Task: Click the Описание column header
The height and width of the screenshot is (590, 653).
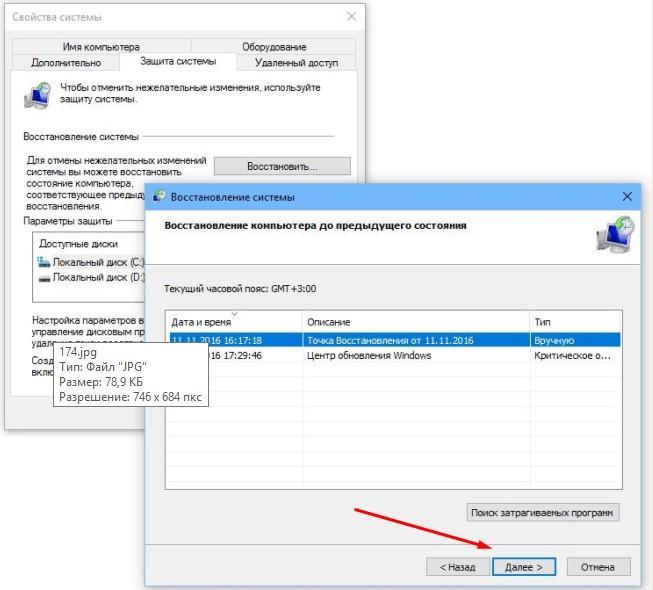Action: 416,322
